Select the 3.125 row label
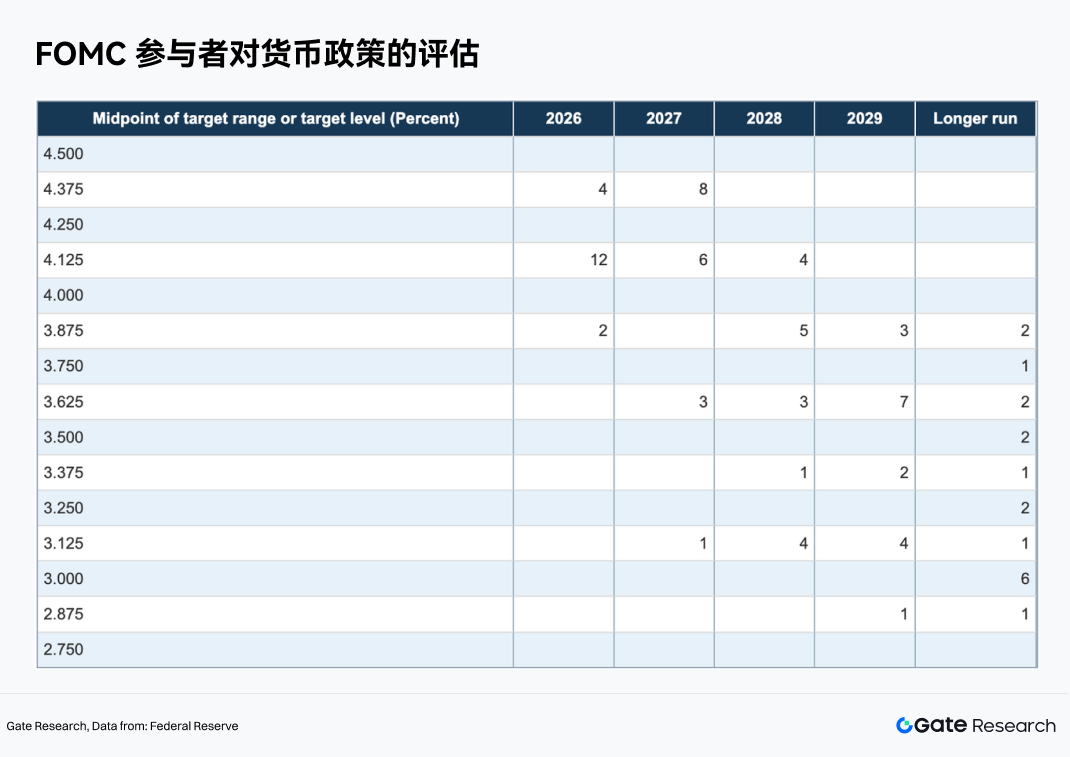Screen dimensions: 1070x757 63,544
